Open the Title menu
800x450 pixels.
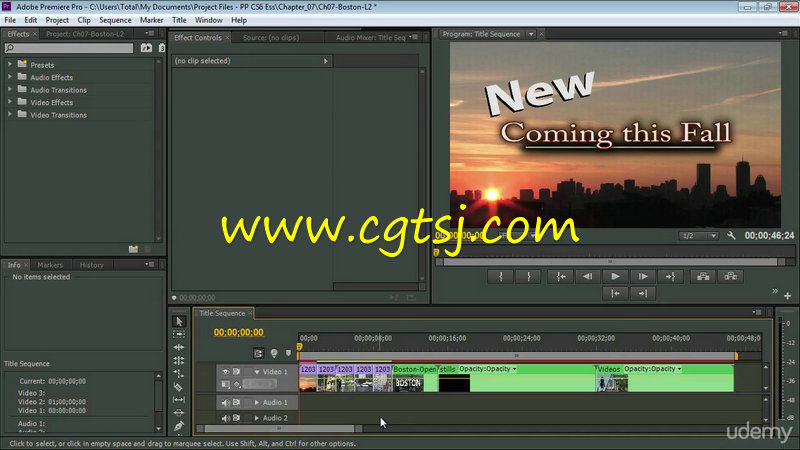click(179, 20)
